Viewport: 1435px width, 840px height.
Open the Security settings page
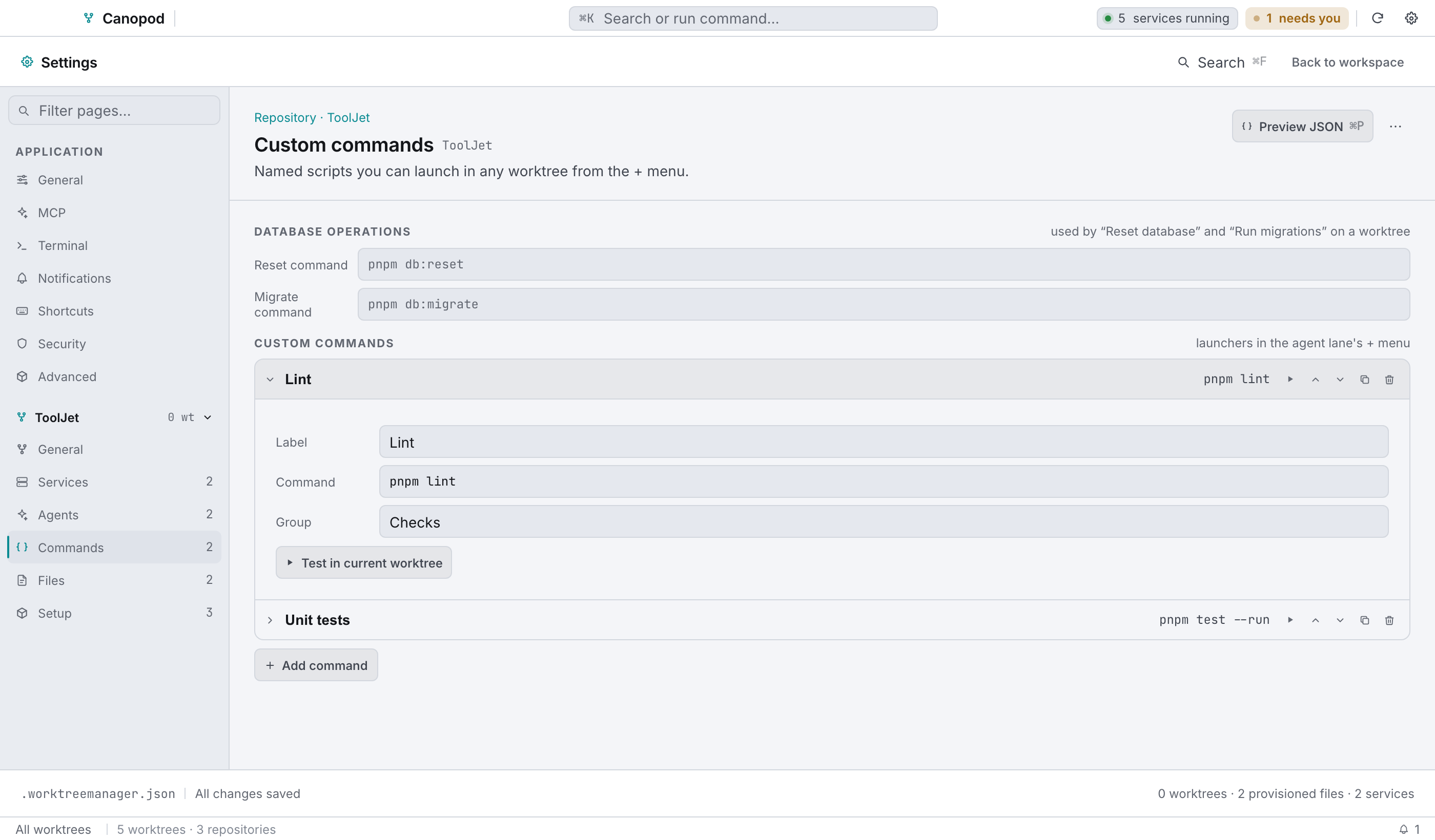114,344
